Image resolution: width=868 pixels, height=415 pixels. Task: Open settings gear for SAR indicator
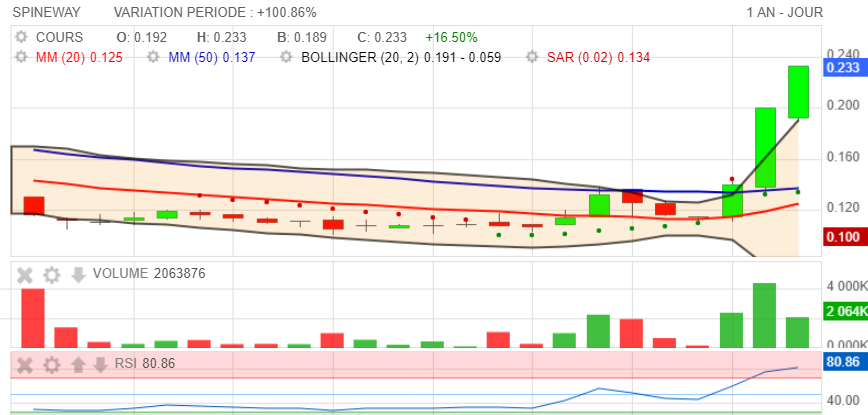(532, 57)
